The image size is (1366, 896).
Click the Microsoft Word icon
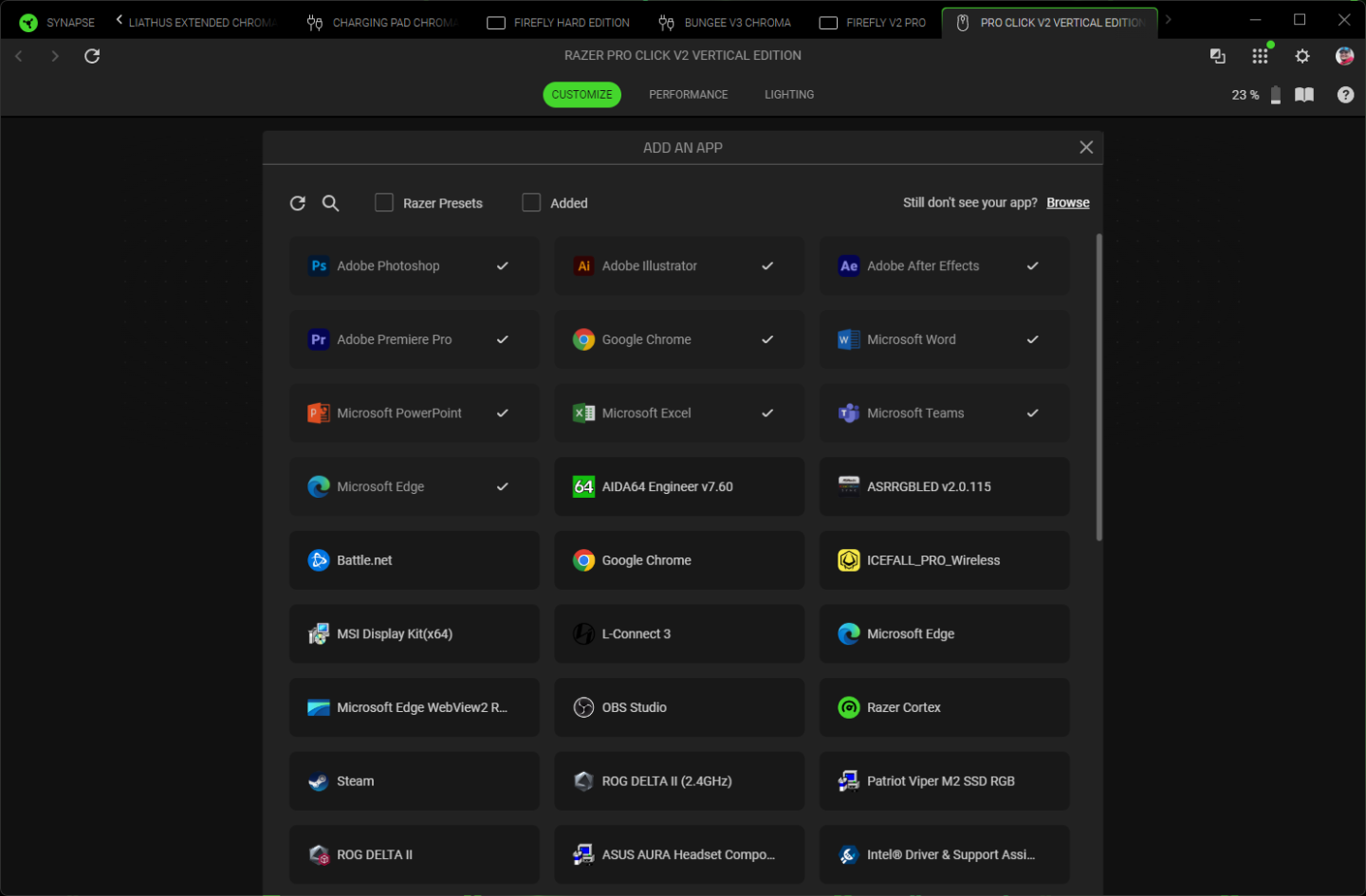tap(849, 339)
